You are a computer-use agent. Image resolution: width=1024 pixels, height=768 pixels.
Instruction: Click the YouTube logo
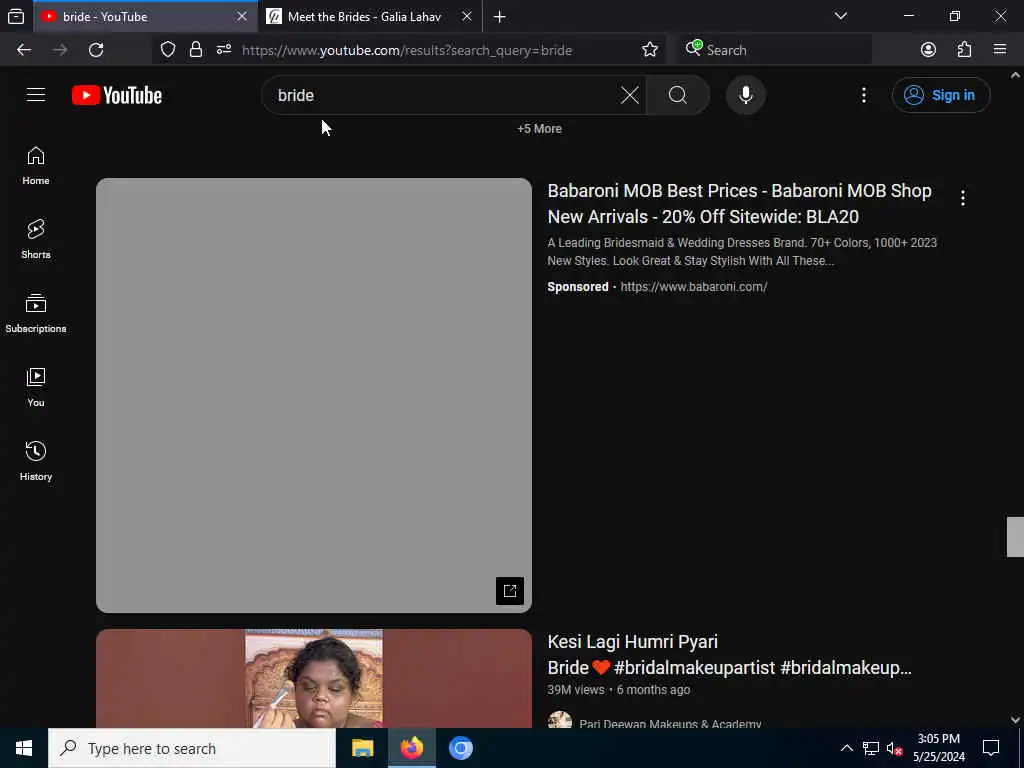(x=117, y=95)
